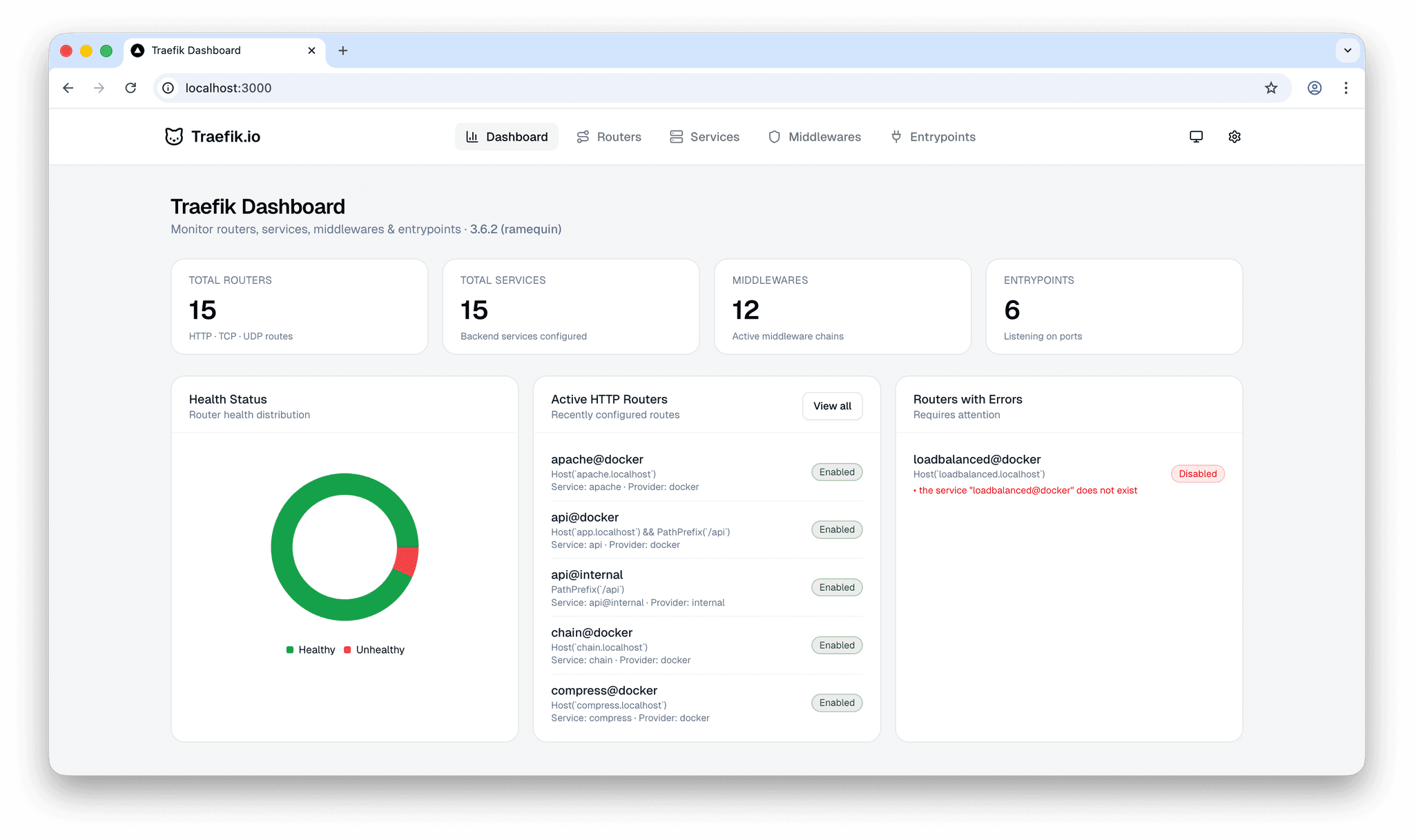Toggle the Enabled badge for api@internal
Screen dimensions: 1414x840
836,587
